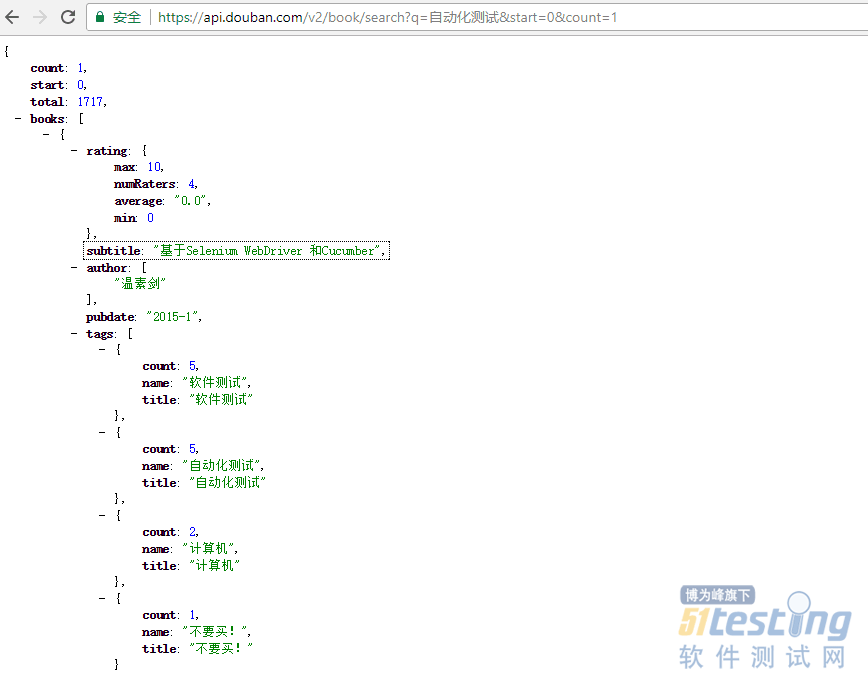Collapse the tag object containing 自动化测试
This screenshot has height=675, width=868.
coord(102,432)
